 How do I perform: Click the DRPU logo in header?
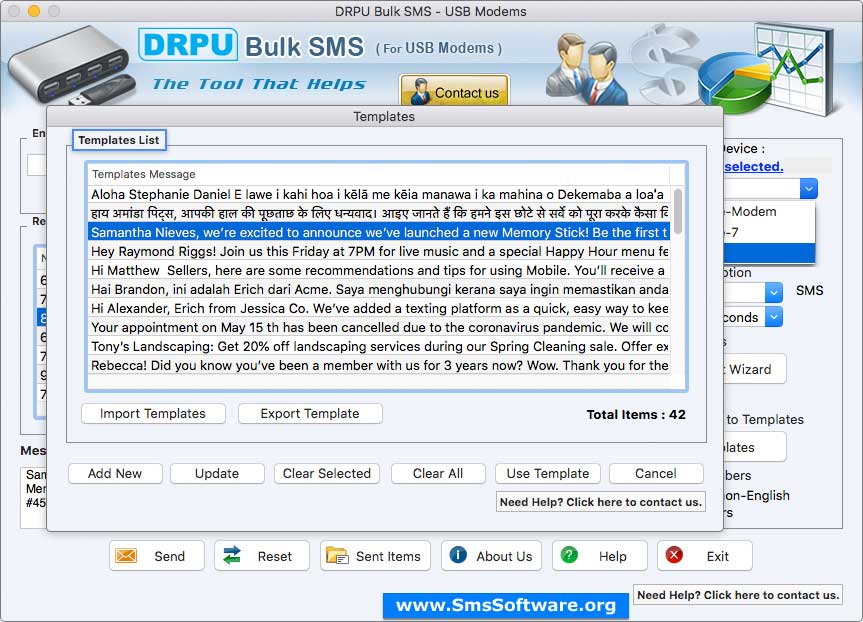(x=188, y=44)
